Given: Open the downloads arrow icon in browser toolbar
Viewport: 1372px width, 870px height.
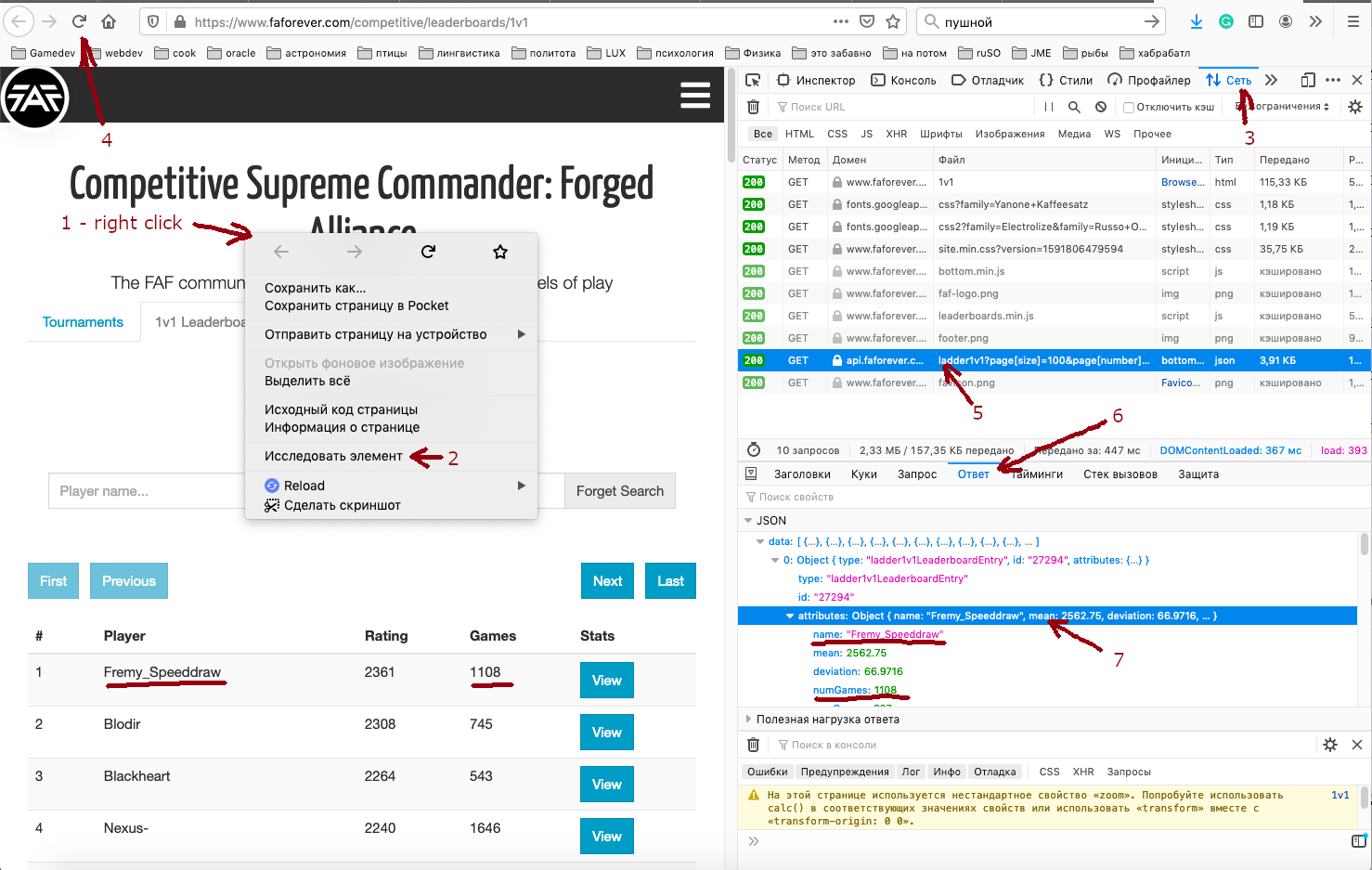Looking at the screenshot, I should [1197, 21].
